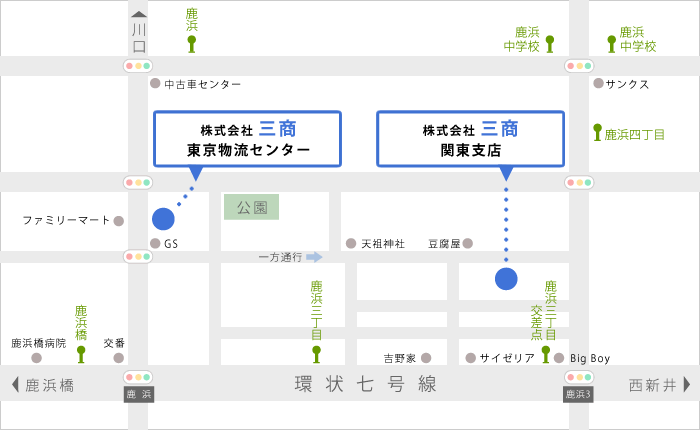Click the 西新井 direction text
This screenshot has height=430, width=700.
tap(653, 385)
